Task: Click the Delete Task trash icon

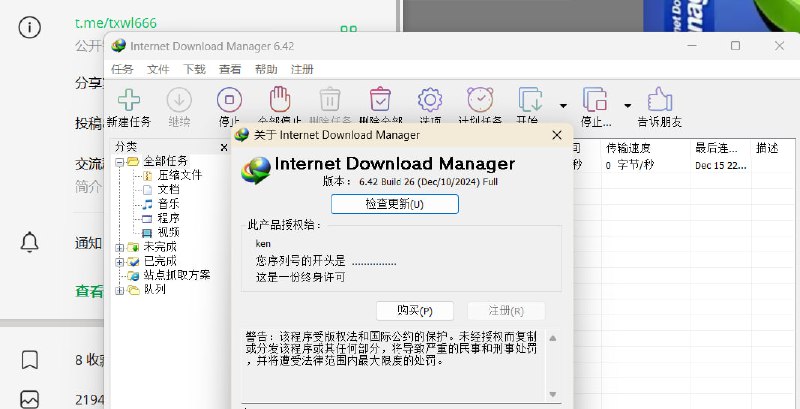Action: coord(330,99)
